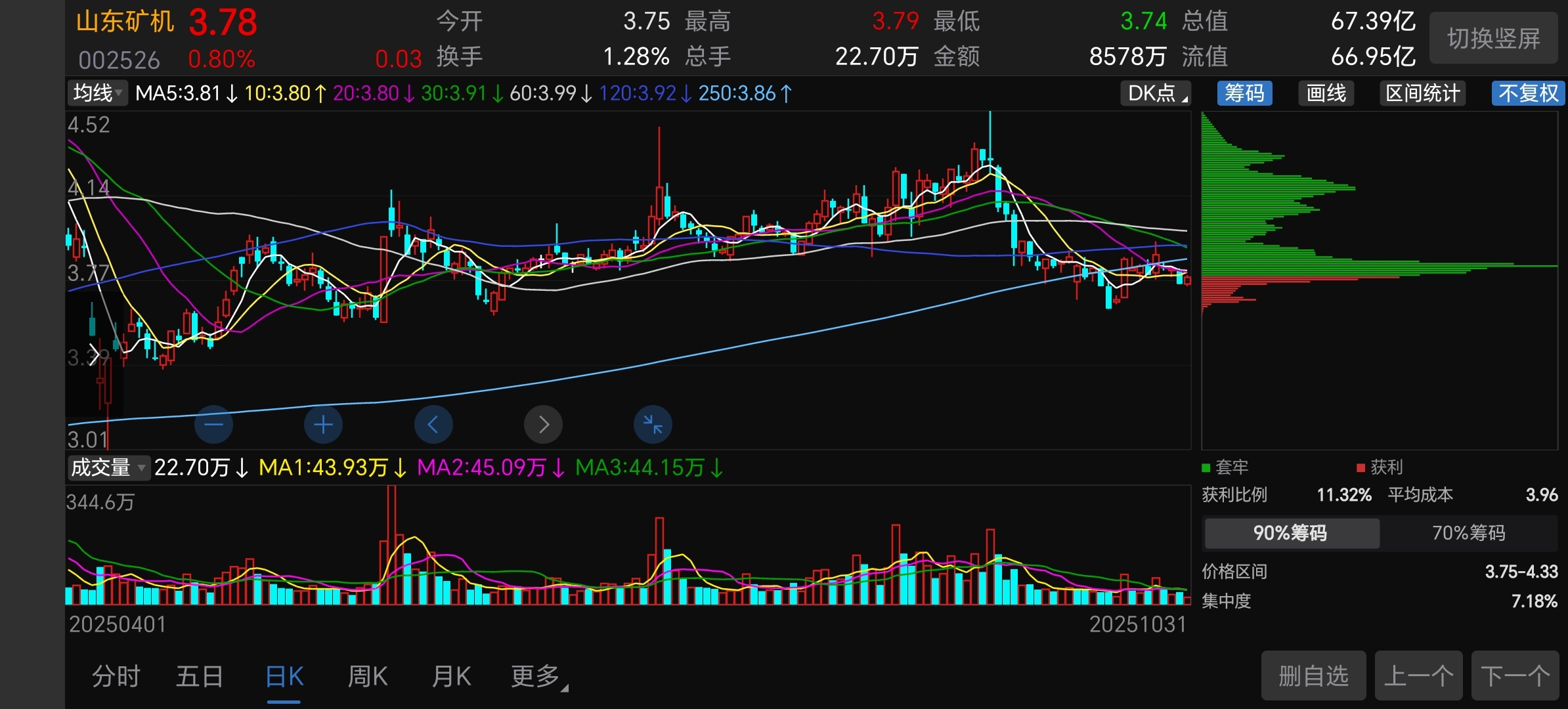This screenshot has height=709, width=1568.
Task: Open the 均线 indicator dropdown
Action: coord(98,93)
